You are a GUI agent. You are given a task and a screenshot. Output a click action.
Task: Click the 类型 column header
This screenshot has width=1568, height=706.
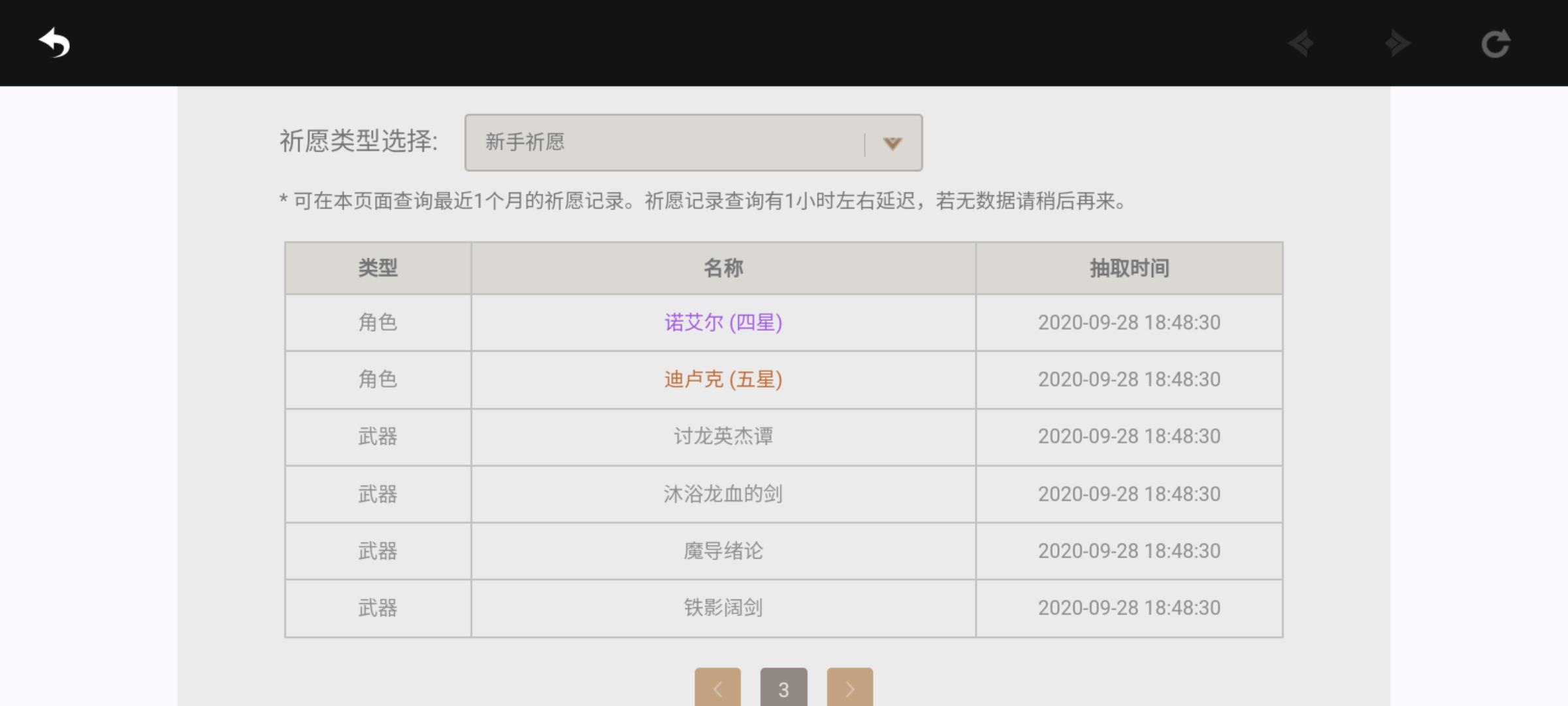click(378, 268)
